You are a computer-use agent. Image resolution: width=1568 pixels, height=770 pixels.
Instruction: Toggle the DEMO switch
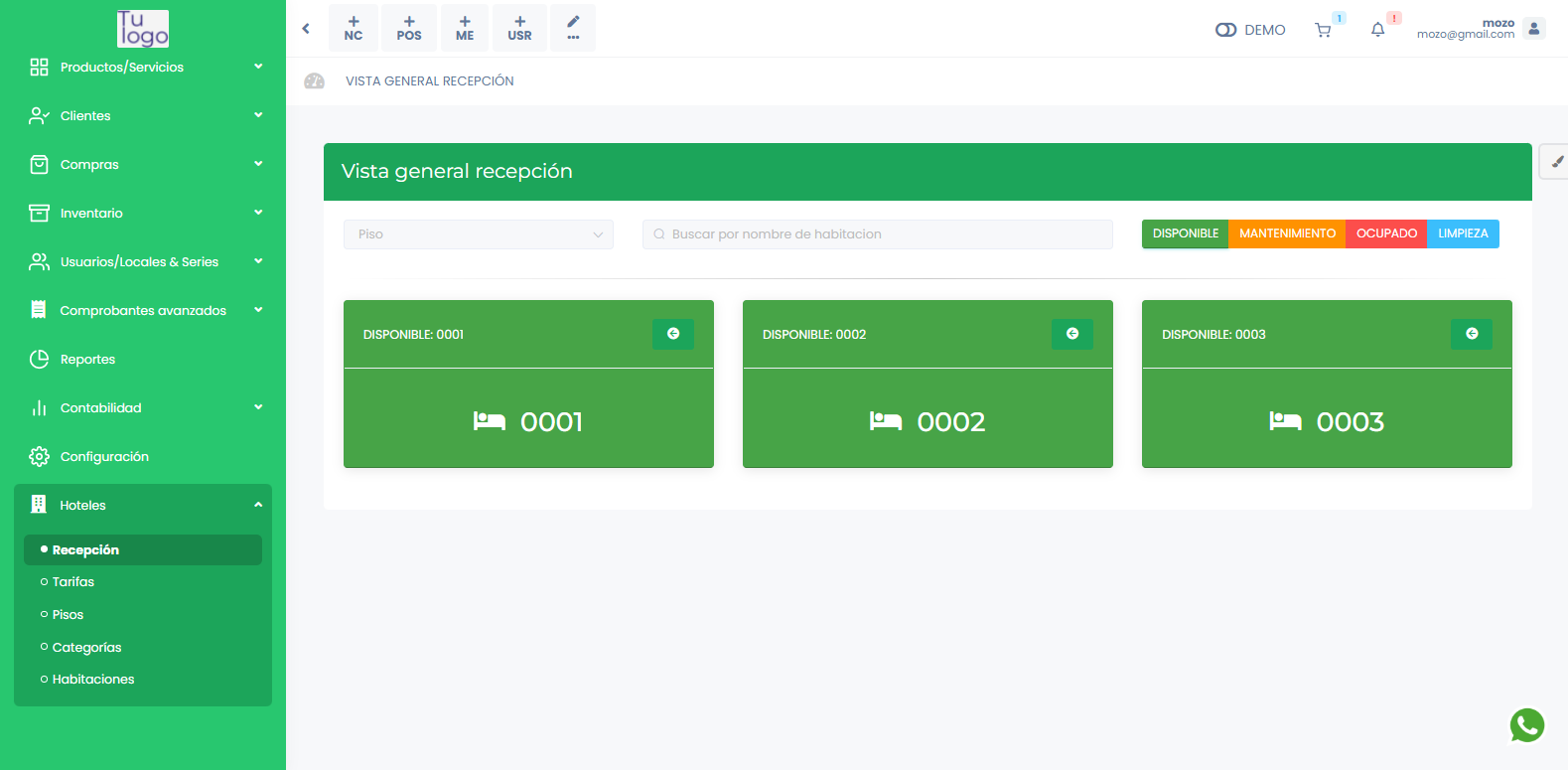tap(1225, 30)
